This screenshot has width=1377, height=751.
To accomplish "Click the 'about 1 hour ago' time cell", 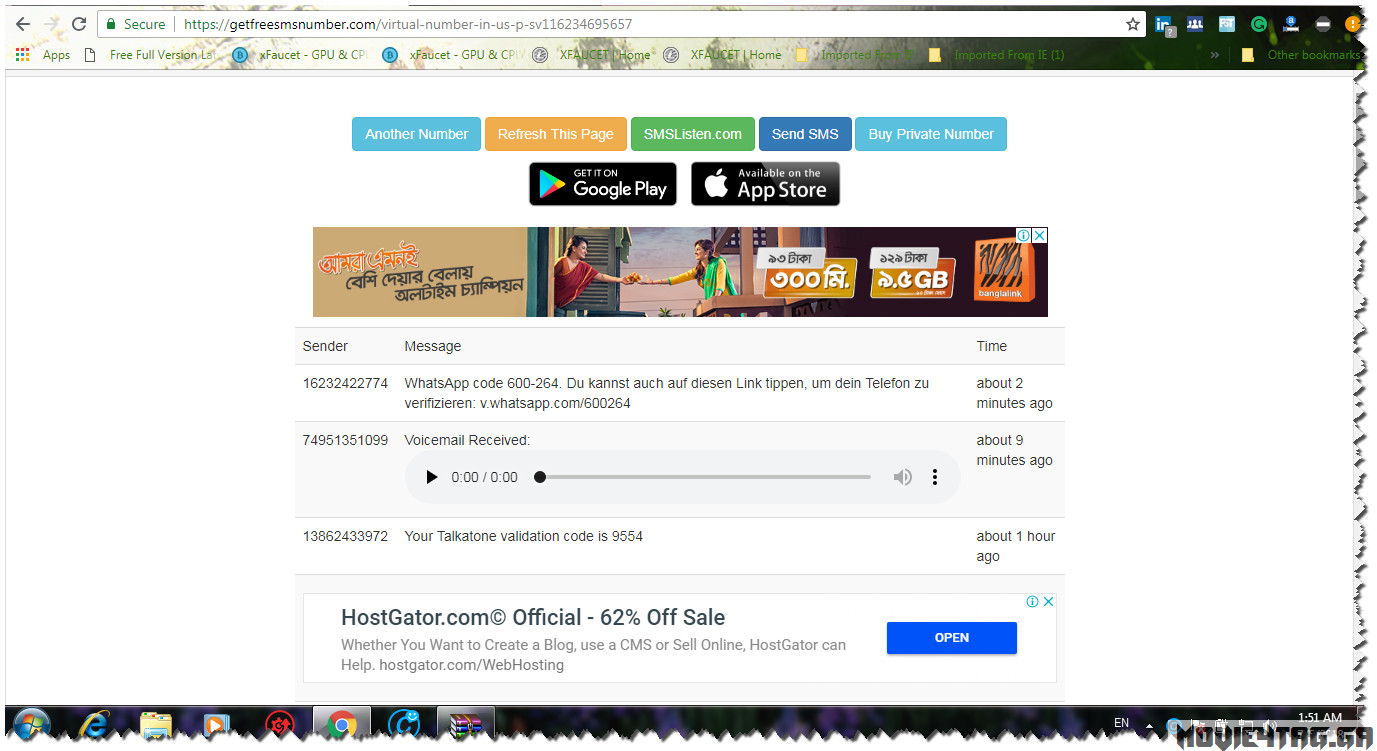I will (1016, 546).
